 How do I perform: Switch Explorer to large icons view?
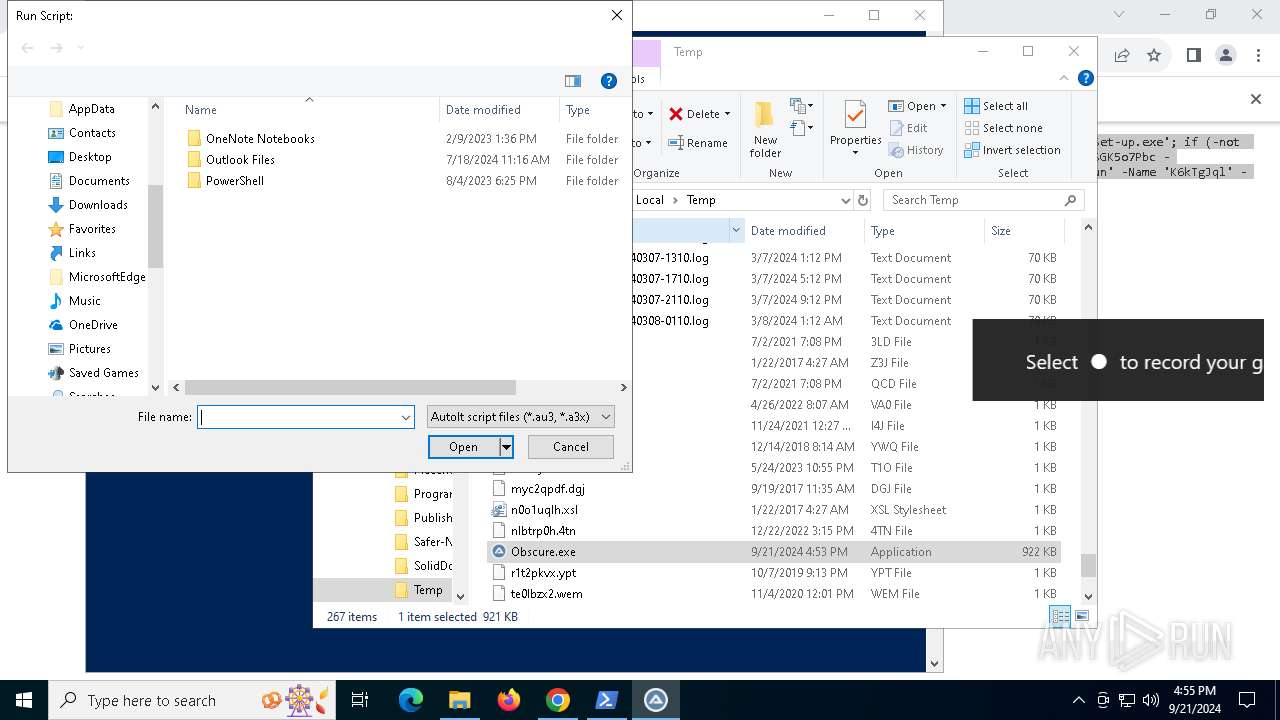[1081, 616]
